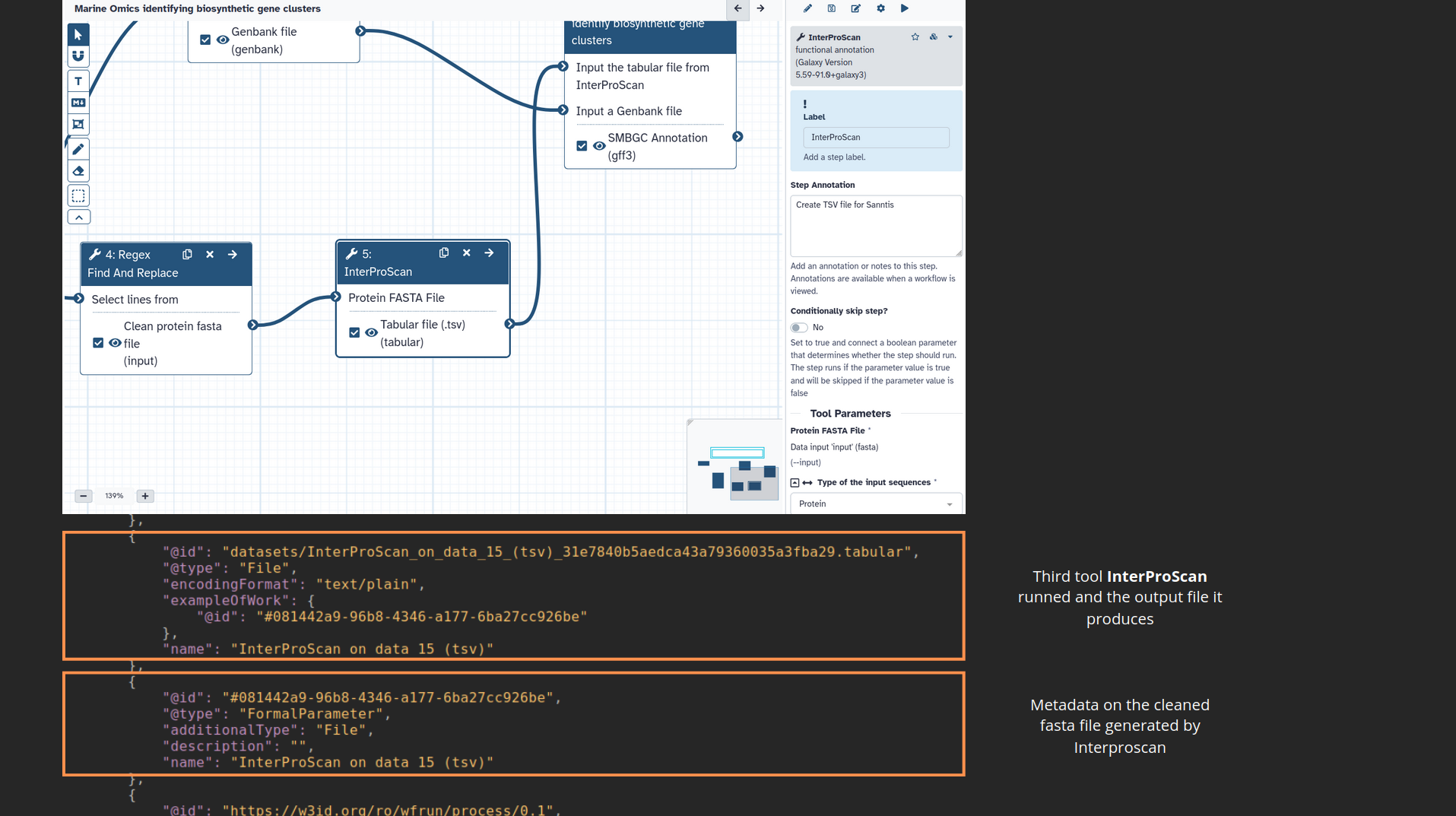This screenshot has height=816, width=1456.
Task: Collapse the Type of the input sequences section
Action: [795, 483]
